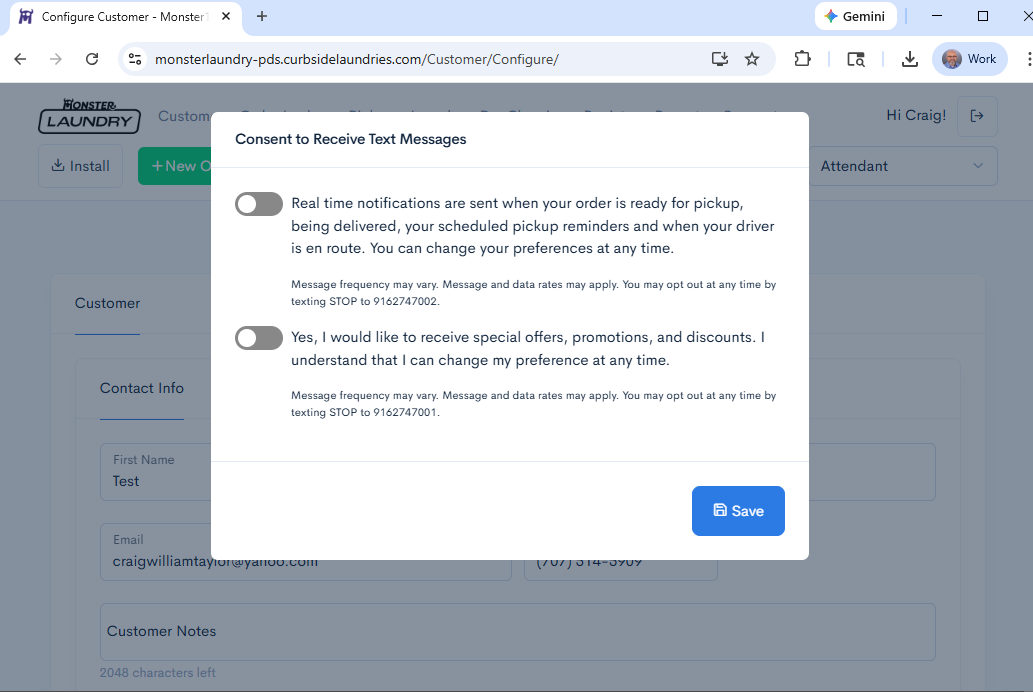Enable real time order notifications toggle
The height and width of the screenshot is (692, 1033).
click(x=259, y=205)
